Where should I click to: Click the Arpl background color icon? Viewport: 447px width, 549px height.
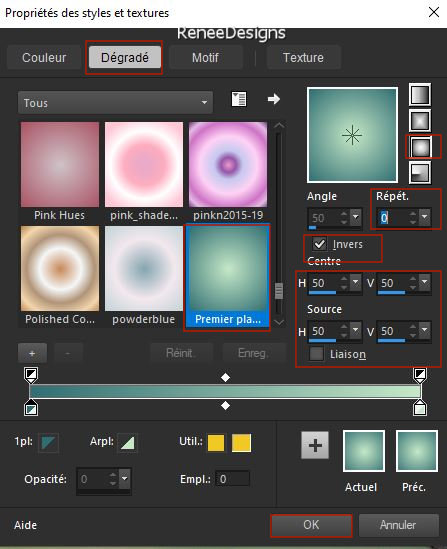[127, 443]
